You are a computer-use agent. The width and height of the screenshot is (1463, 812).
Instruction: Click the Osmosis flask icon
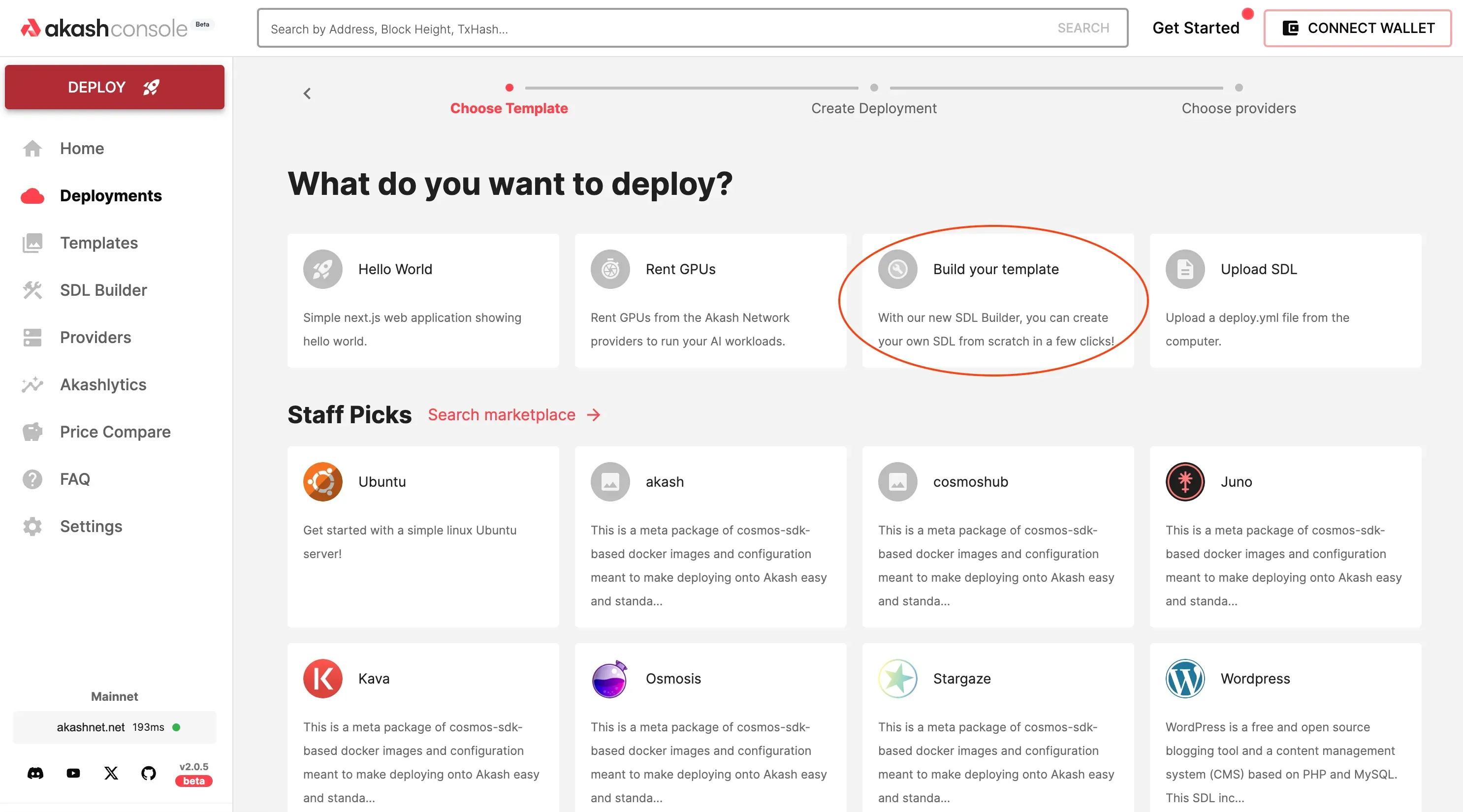point(610,679)
